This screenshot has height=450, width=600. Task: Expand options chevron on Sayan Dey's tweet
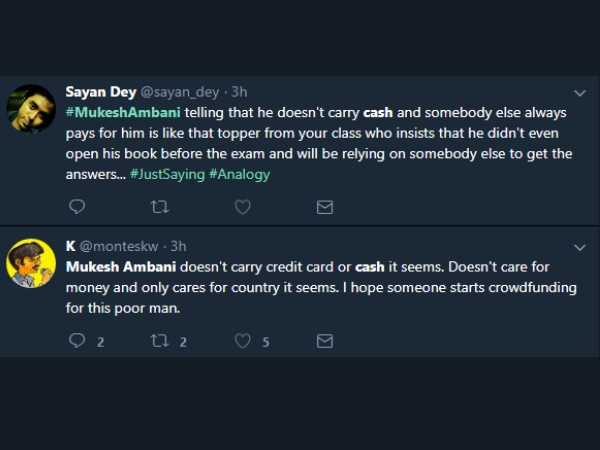(x=580, y=93)
